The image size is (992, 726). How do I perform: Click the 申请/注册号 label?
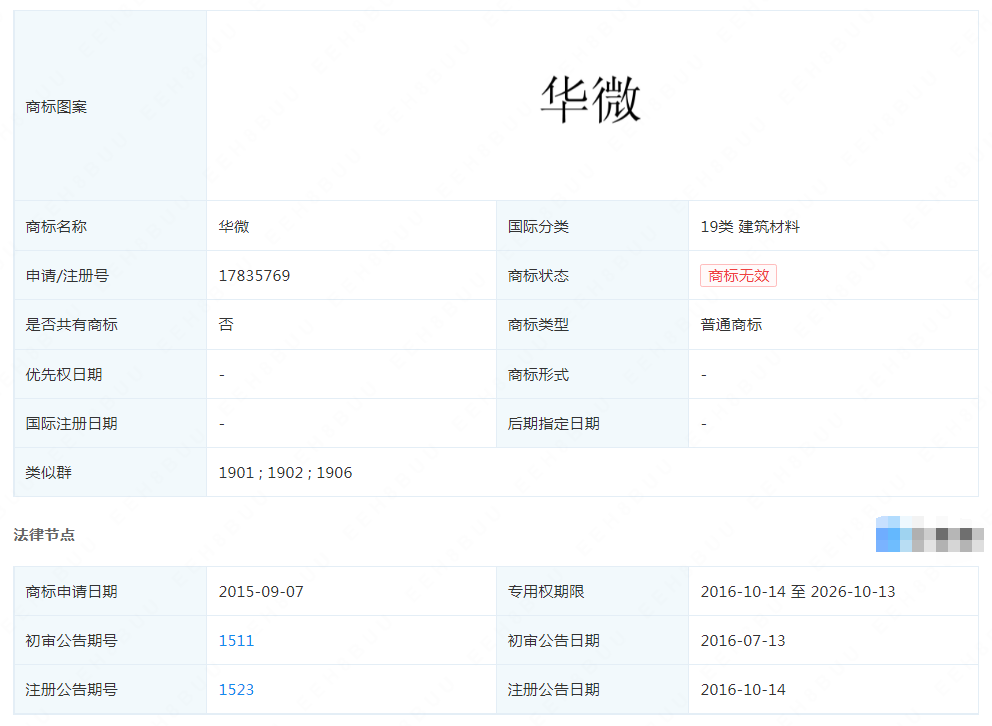click(67, 276)
